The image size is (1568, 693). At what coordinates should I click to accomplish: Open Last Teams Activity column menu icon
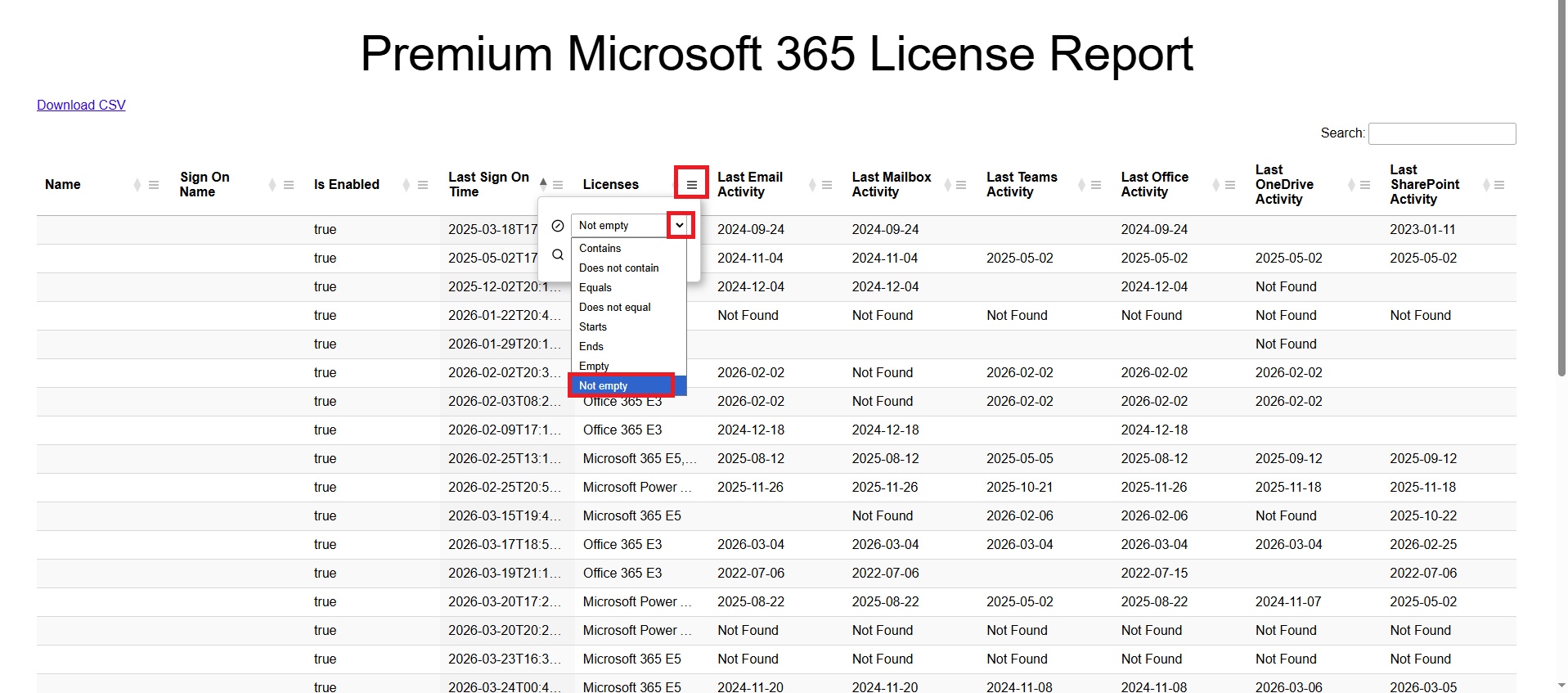(1096, 185)
